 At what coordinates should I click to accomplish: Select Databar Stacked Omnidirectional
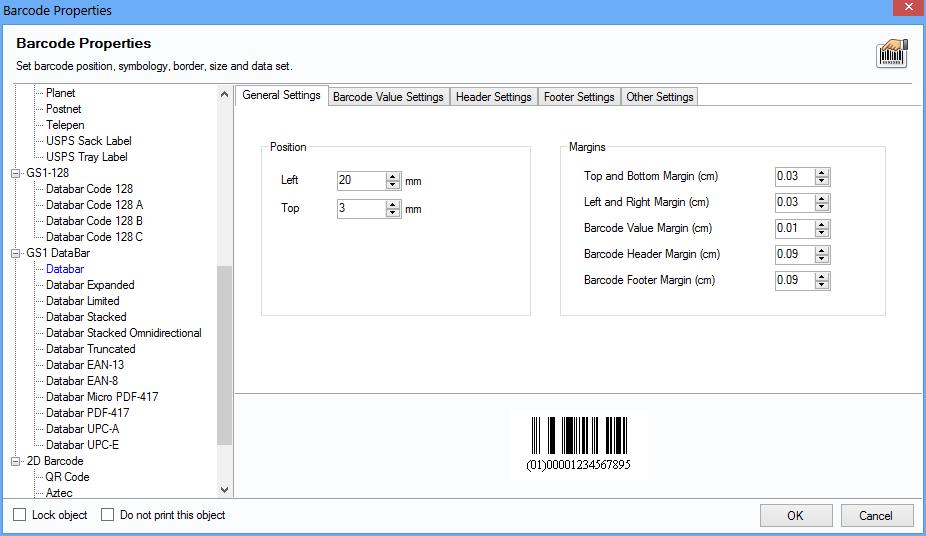(124, 333)
